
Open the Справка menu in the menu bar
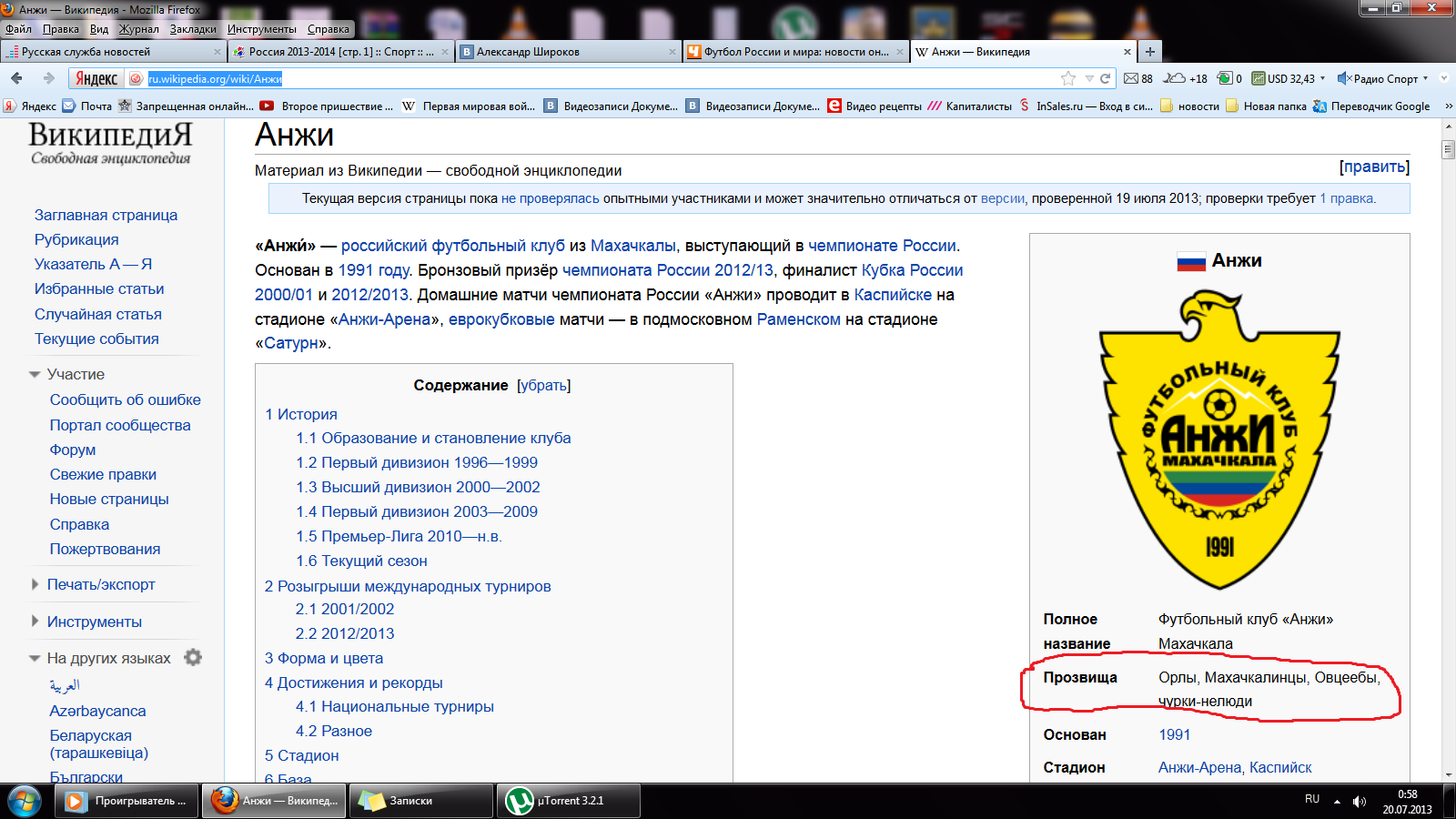click(328, 29)
